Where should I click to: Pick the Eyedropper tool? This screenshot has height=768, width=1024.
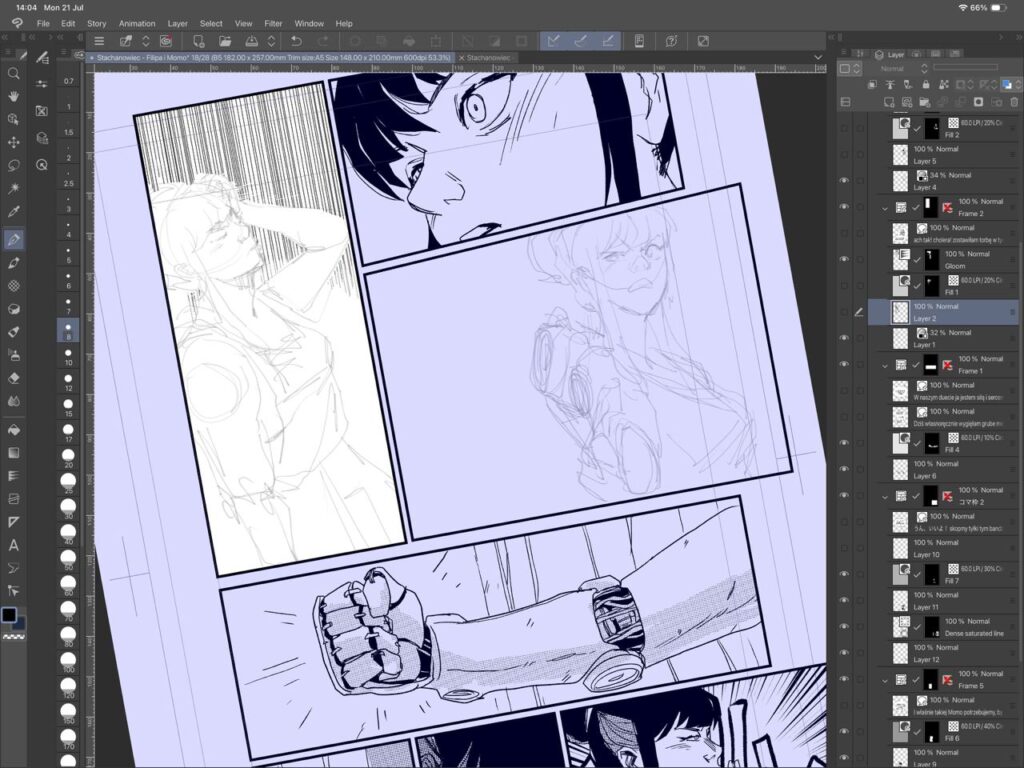[14, 212]
